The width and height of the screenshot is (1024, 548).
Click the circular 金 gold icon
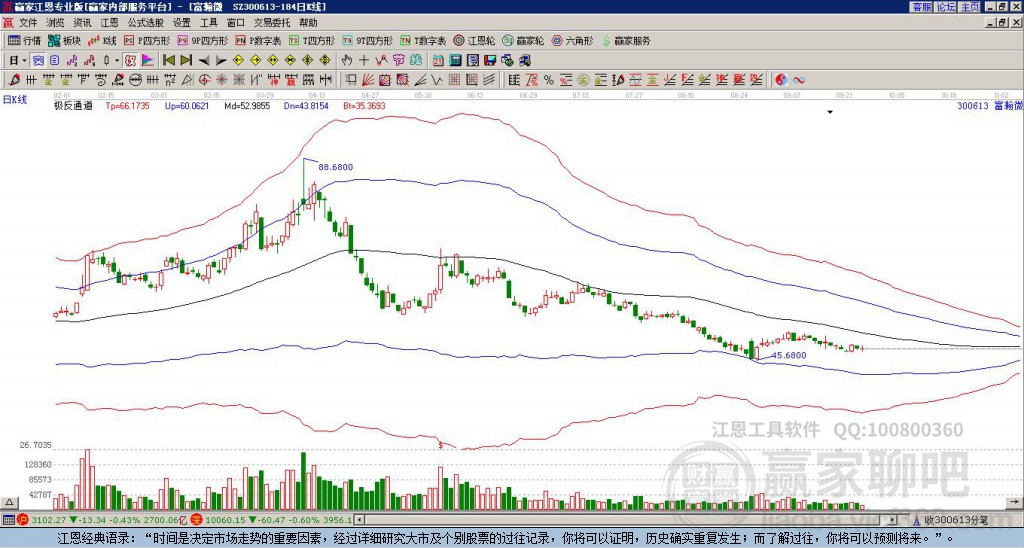(x=583, y=80)
